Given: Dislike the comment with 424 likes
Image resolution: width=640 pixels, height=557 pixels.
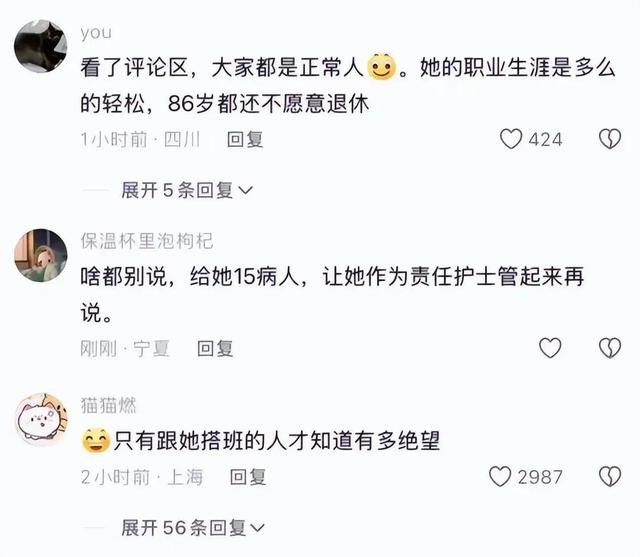Looking at the screenshot, I should pos(610,139).
